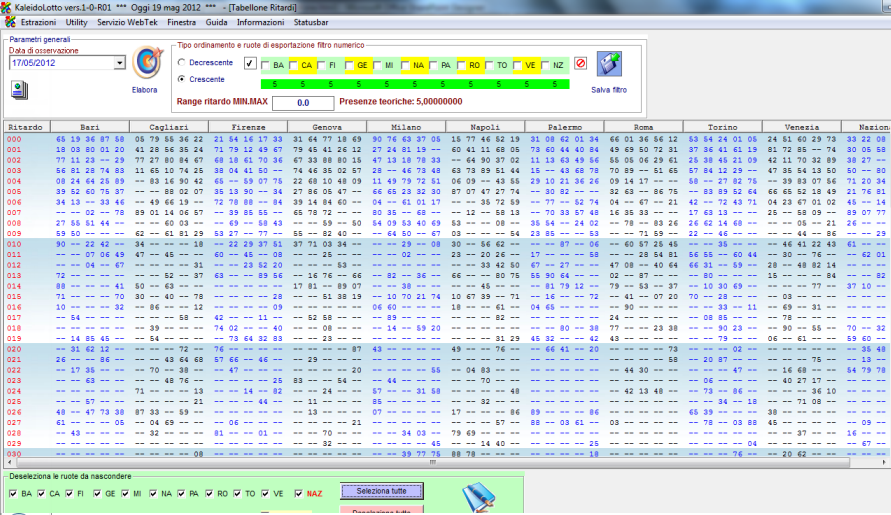
Task: Tick the RO export filter checkbox
Action: (461, 65)
